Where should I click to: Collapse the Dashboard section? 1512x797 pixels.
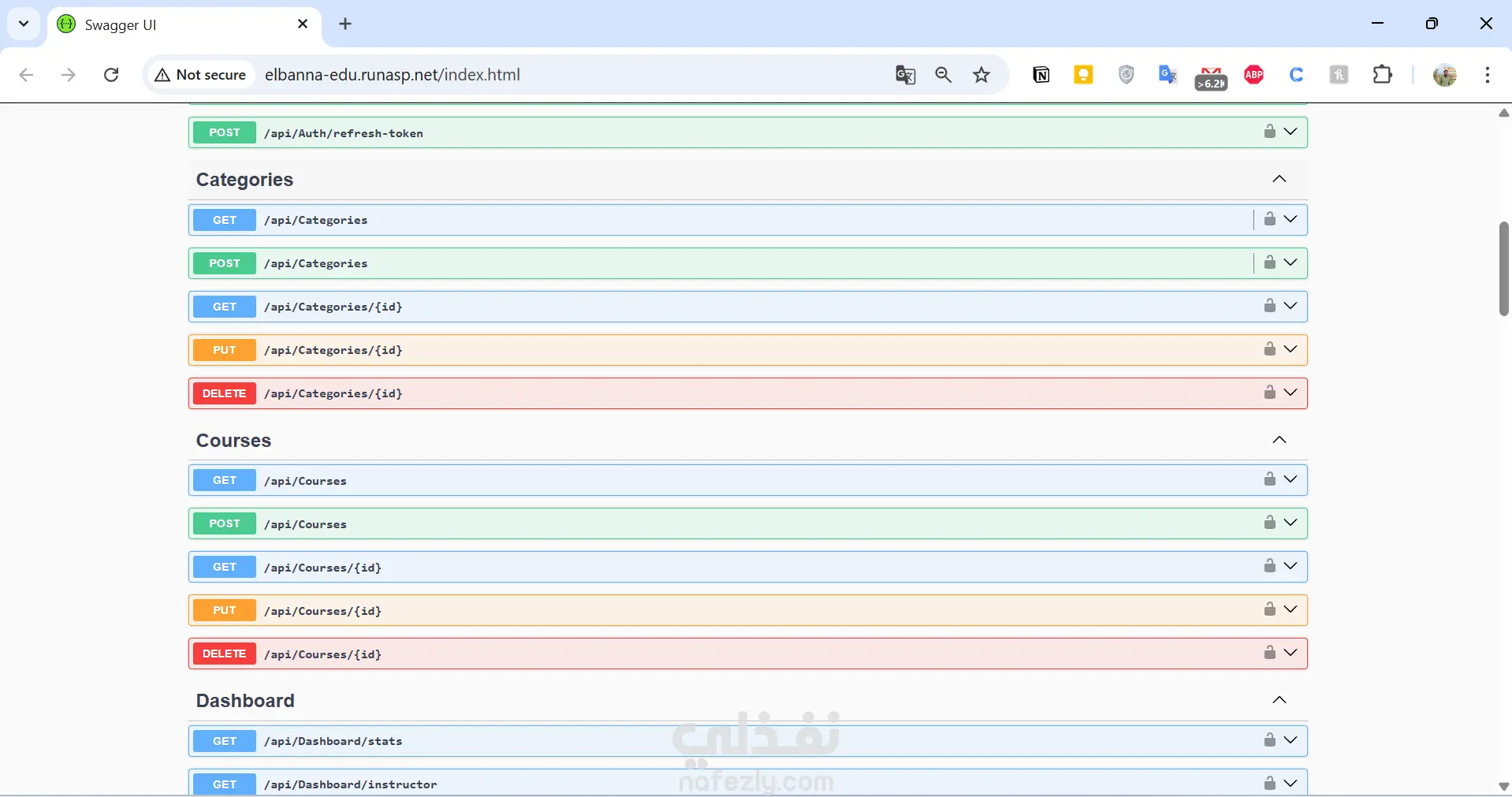point(1279,700)
